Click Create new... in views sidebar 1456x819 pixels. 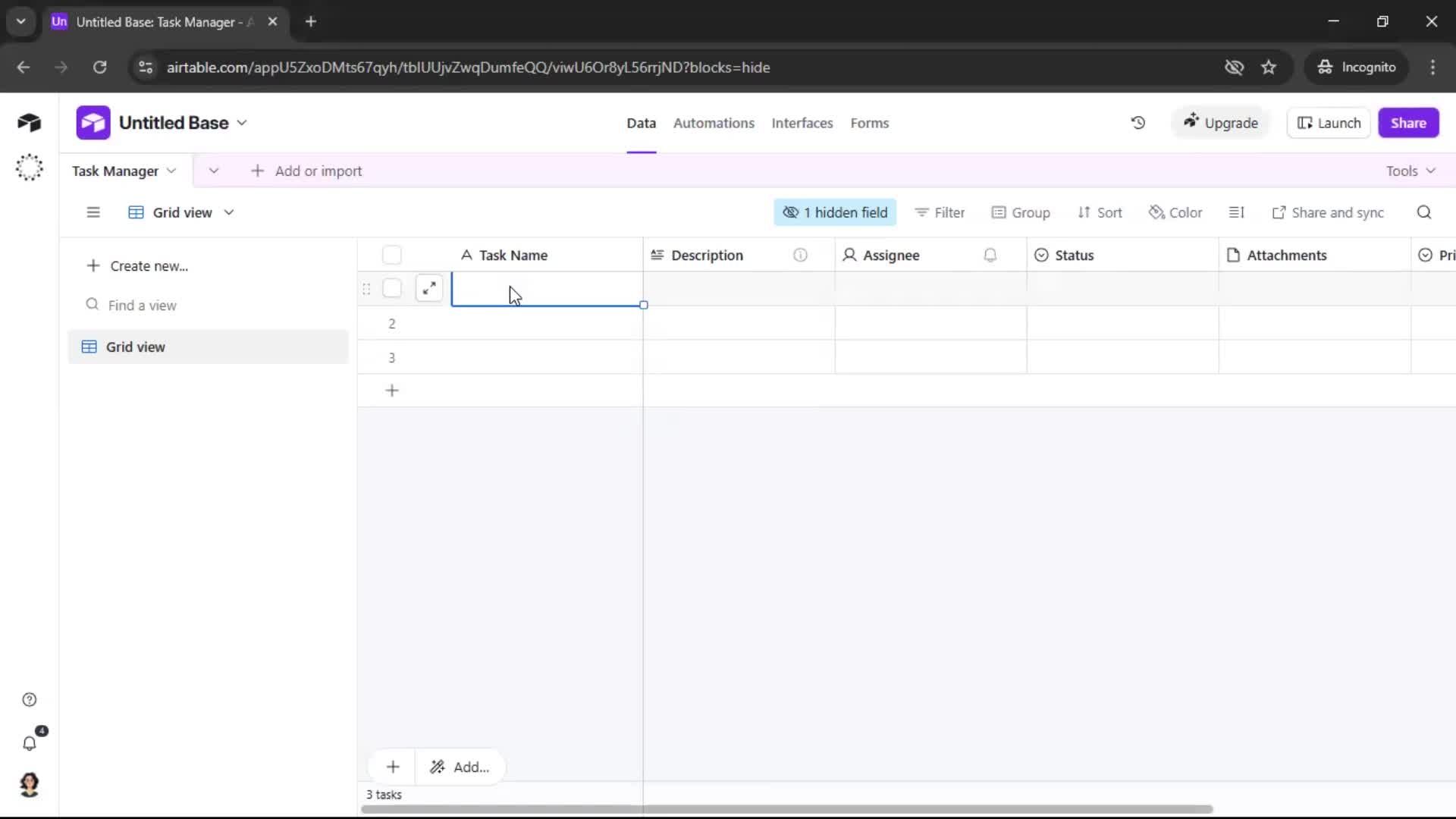point(137,266)
